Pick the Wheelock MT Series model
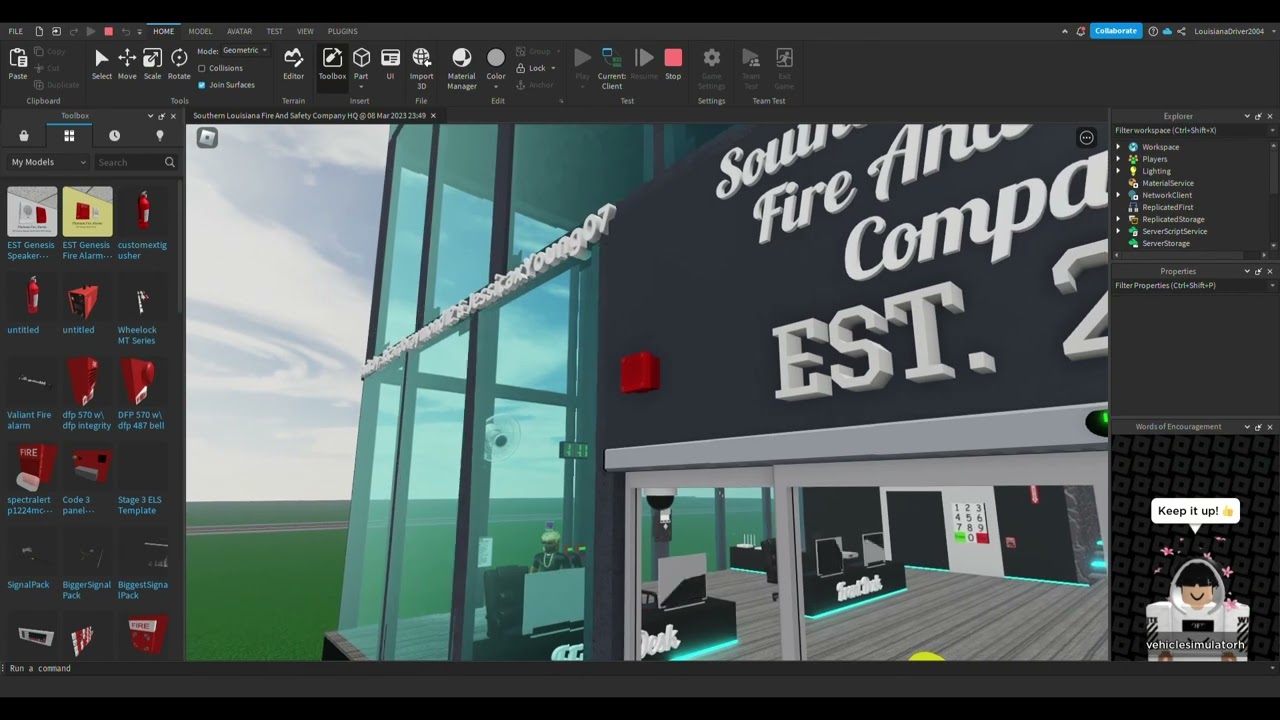Viewport: 1280px width, 720px height. (x=143, y=296)
